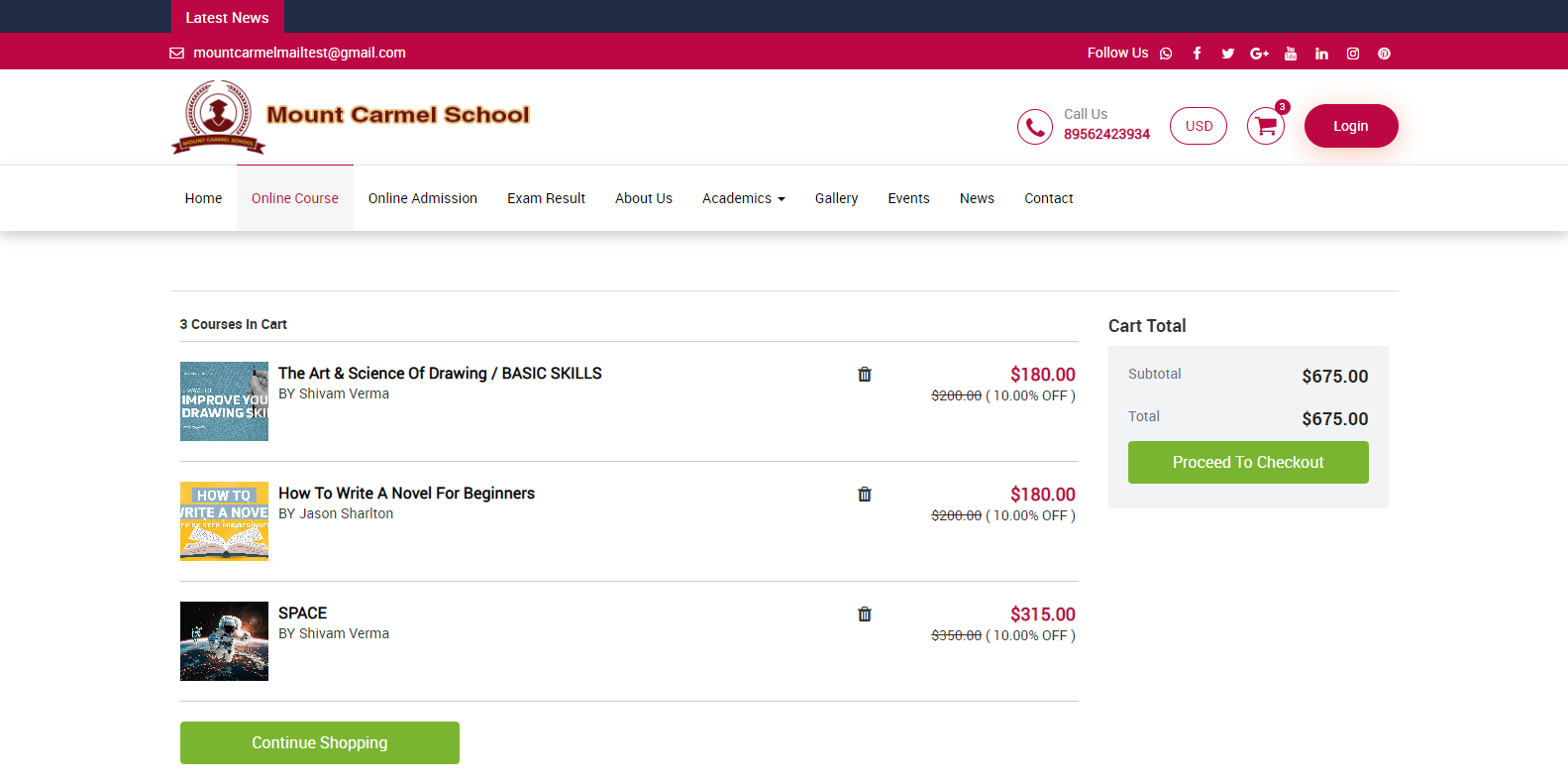Open the SPACE course thumbnail
Screen dimensions: 1568x782
224,641
